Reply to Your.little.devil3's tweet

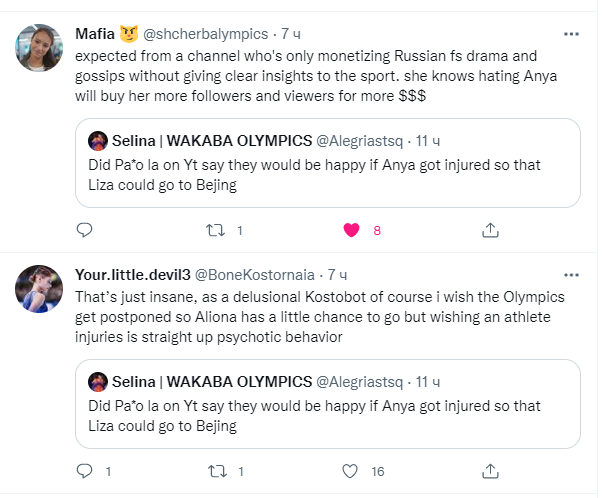[85, 470]
